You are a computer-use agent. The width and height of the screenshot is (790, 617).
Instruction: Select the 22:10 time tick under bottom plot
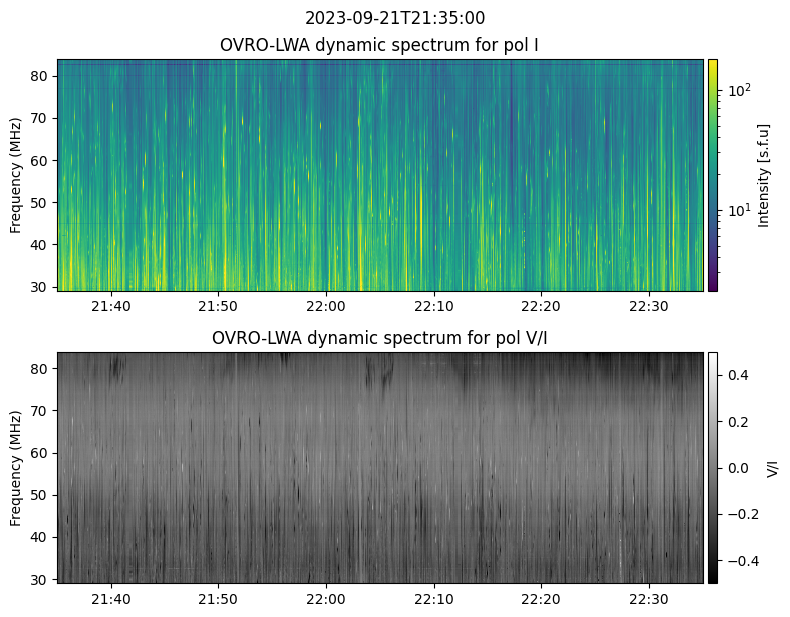coord(433,598)
